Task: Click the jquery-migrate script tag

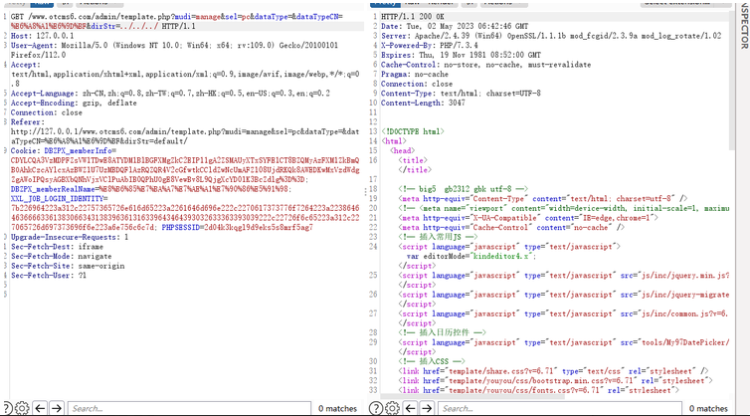Action: (x=563, y=294)
